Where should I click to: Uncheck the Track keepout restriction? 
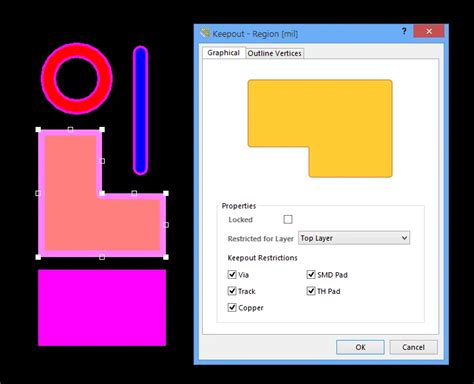pos(232,291)
